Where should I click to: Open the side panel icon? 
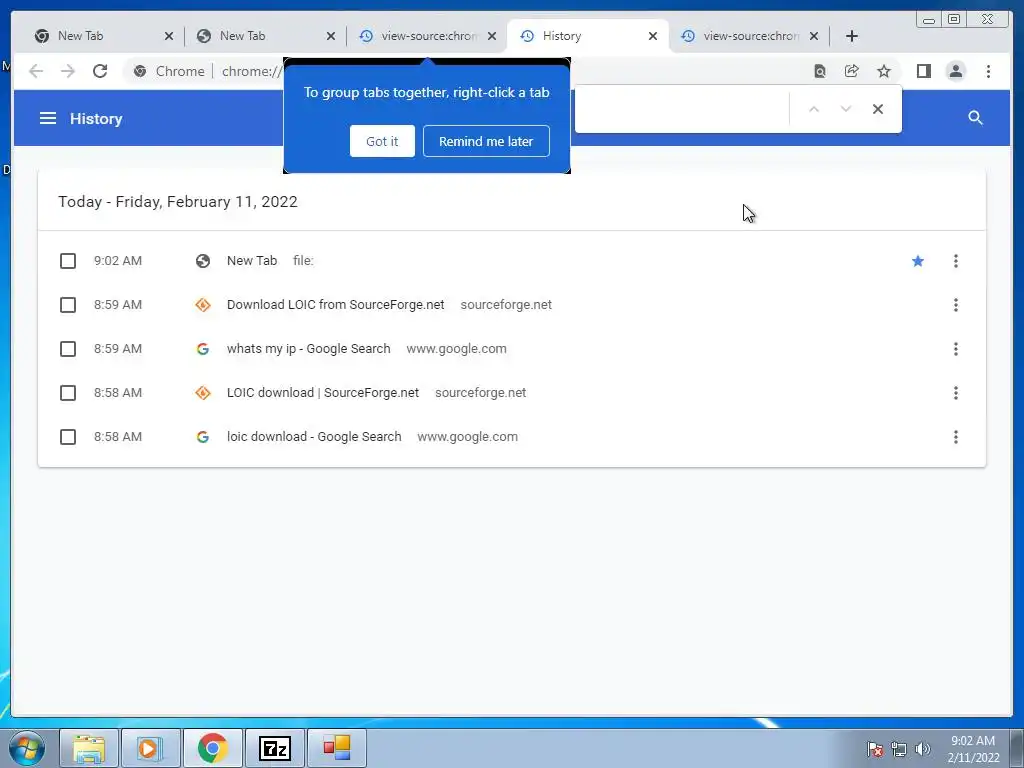point(923,71)
